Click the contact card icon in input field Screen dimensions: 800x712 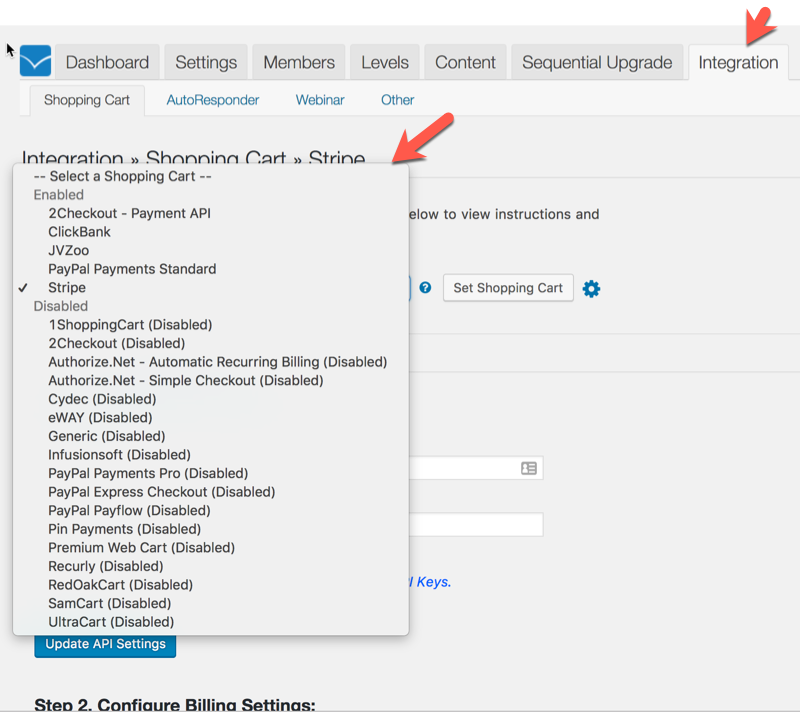tap(529, 468)
